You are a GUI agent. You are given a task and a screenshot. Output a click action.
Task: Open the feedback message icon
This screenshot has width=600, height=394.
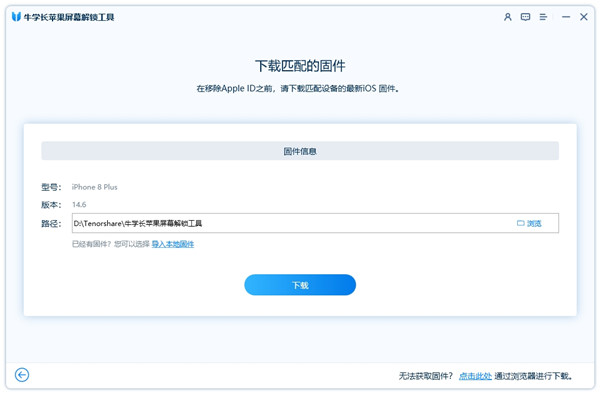pyautogui.click(x=525, y=17)
